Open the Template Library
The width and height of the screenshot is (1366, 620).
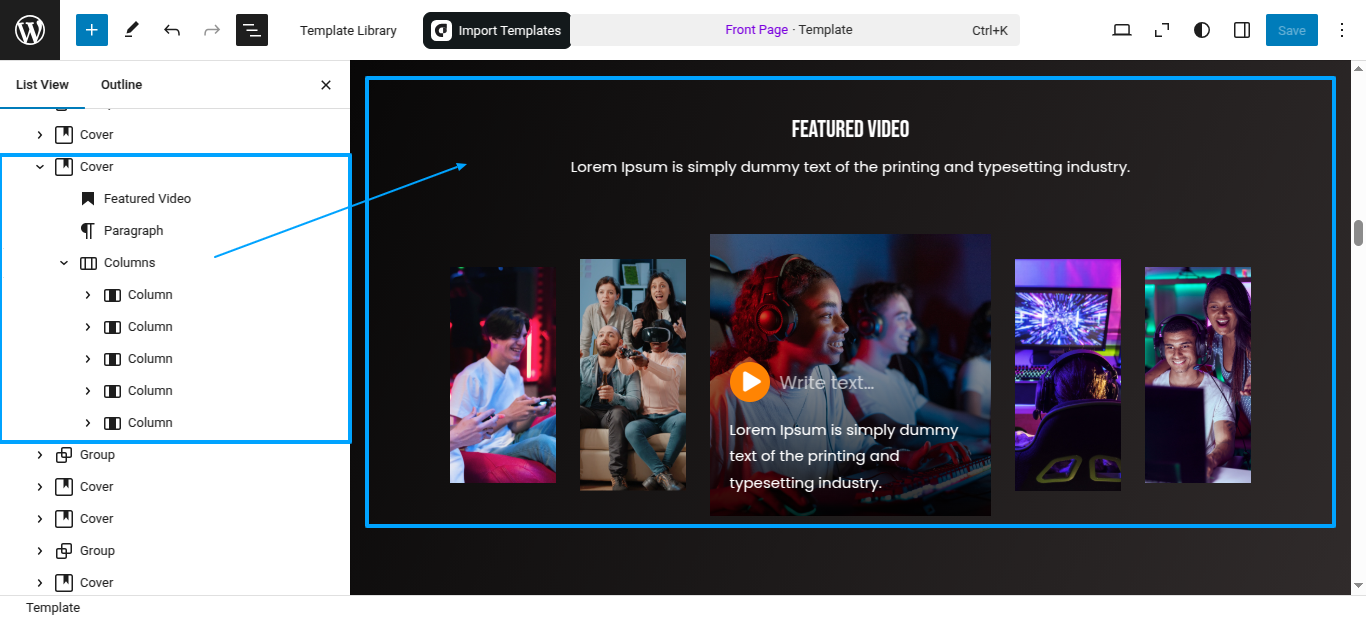click(348, 31)
